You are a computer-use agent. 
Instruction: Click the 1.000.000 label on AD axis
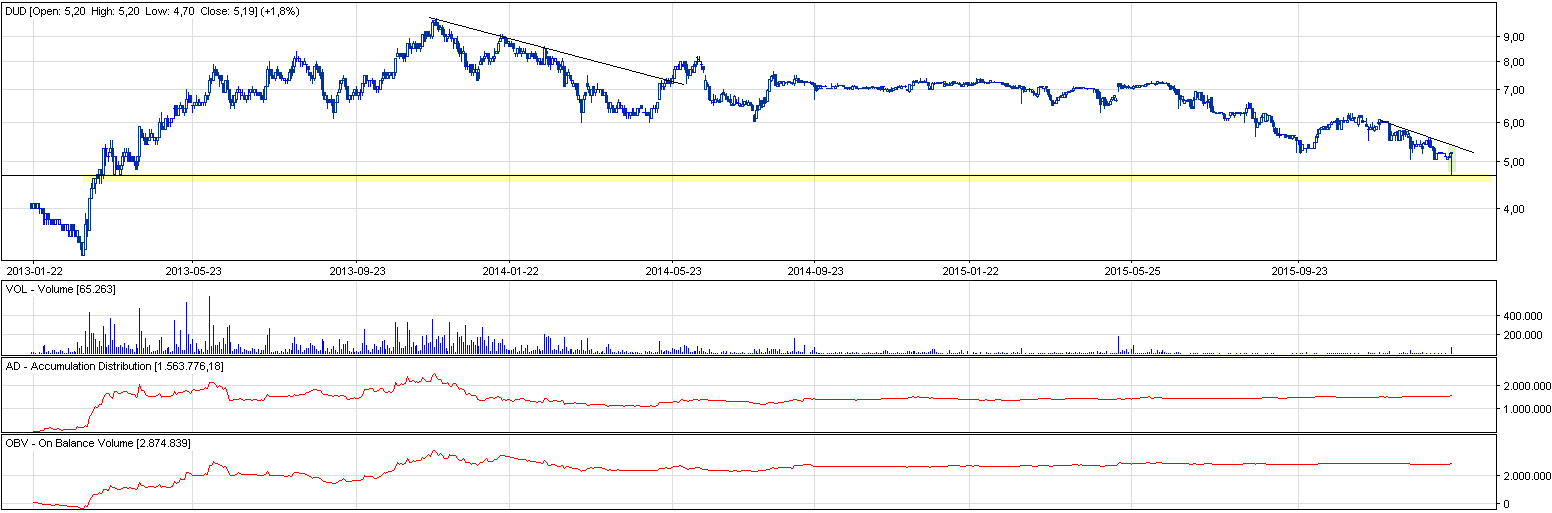click(x=1525, y=409)
